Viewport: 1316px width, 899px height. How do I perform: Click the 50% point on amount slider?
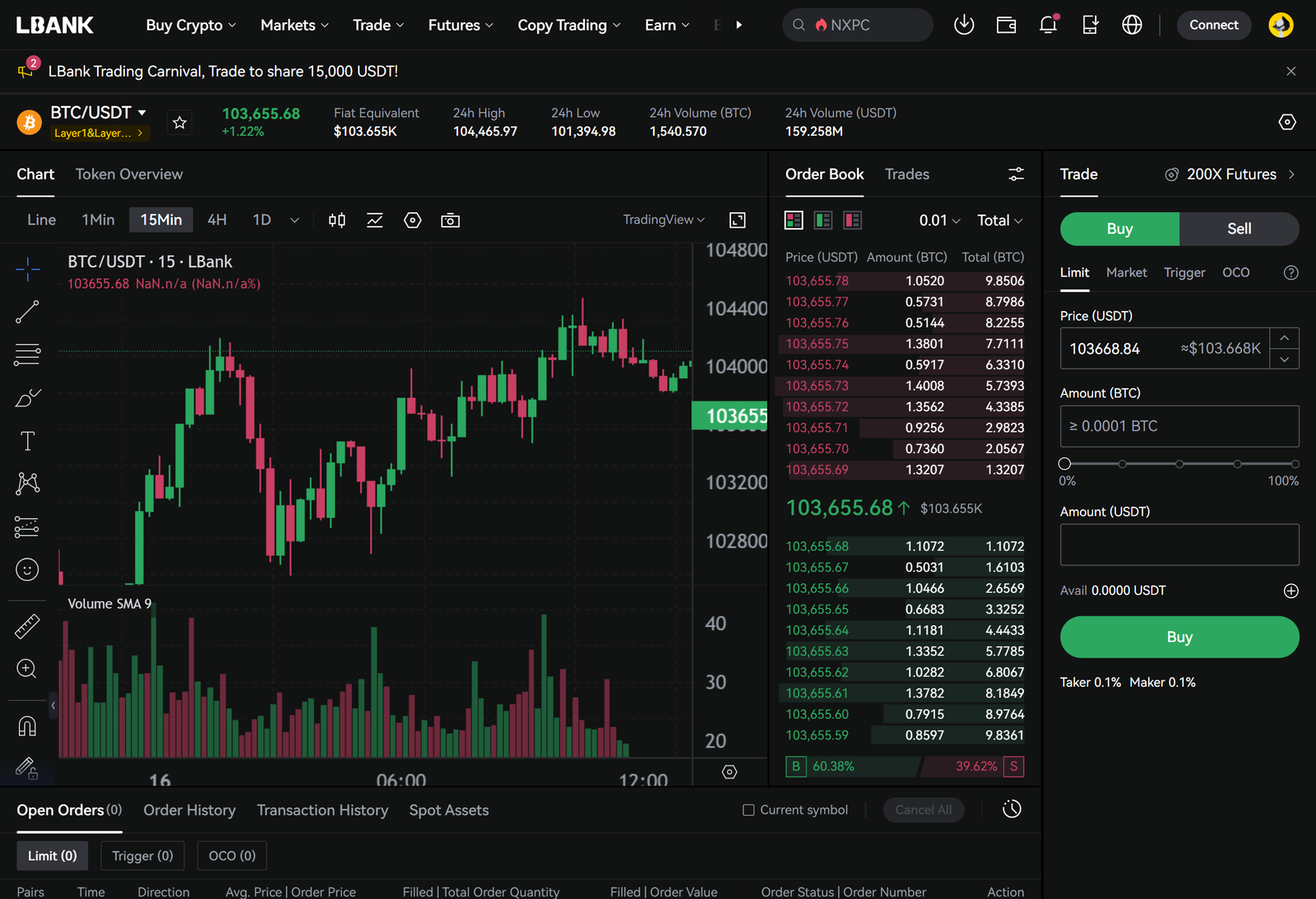click(1179, 464)
